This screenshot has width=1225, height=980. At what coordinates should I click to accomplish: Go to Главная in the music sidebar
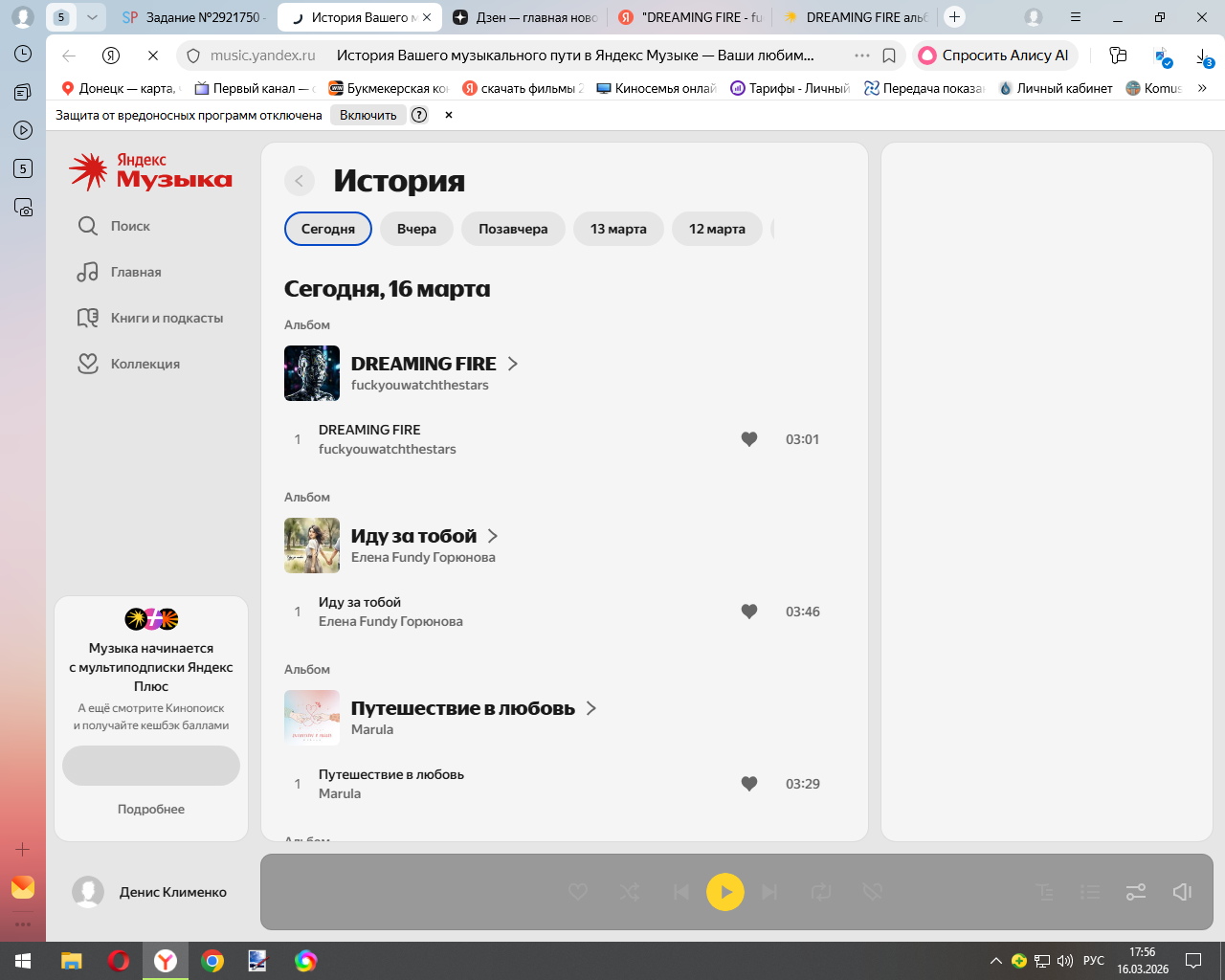tap(120, 272)
